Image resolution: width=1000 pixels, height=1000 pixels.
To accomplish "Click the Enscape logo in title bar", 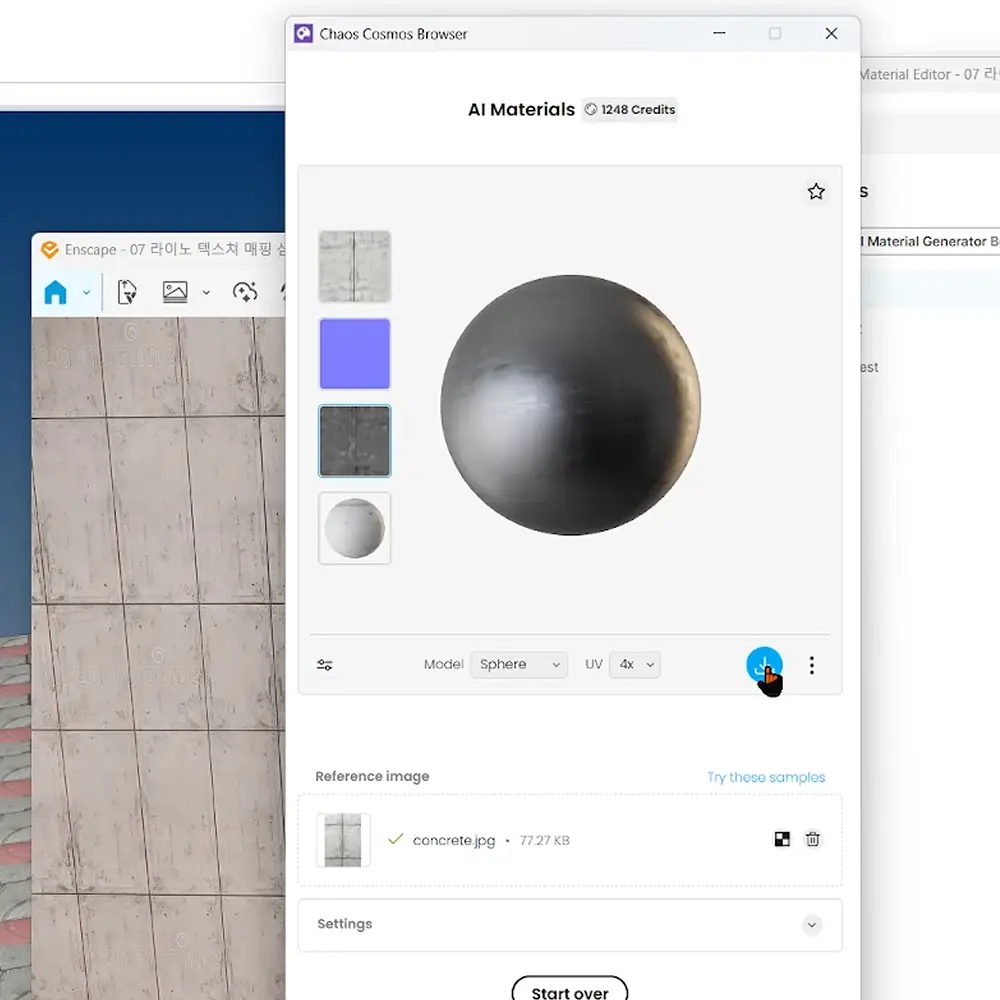I will pos(49,249).
